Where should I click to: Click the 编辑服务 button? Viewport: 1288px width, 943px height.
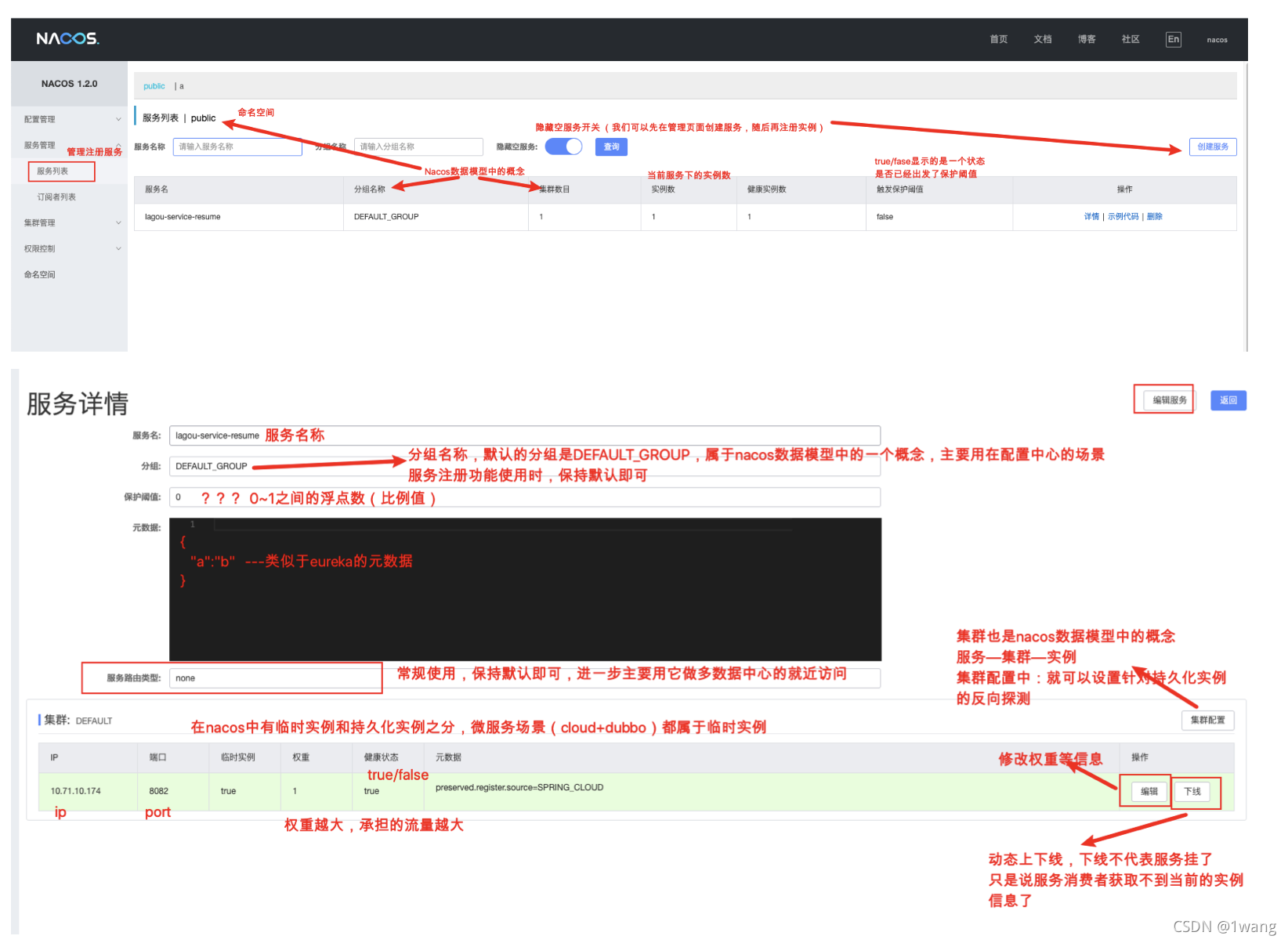(x=1169, y=400)
